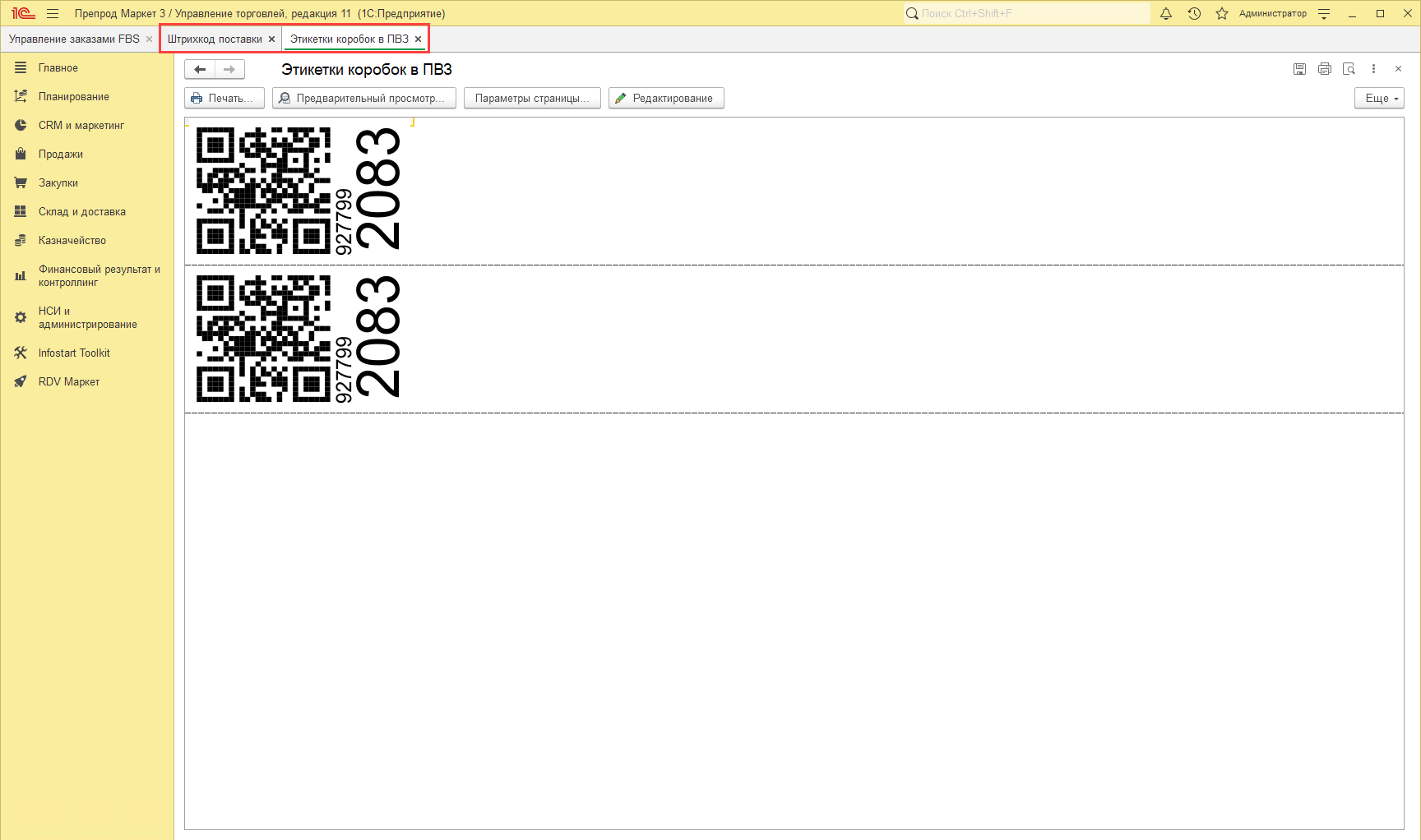Go forward with the right arrow
The image size is (1421, 840).
point(229,69)
